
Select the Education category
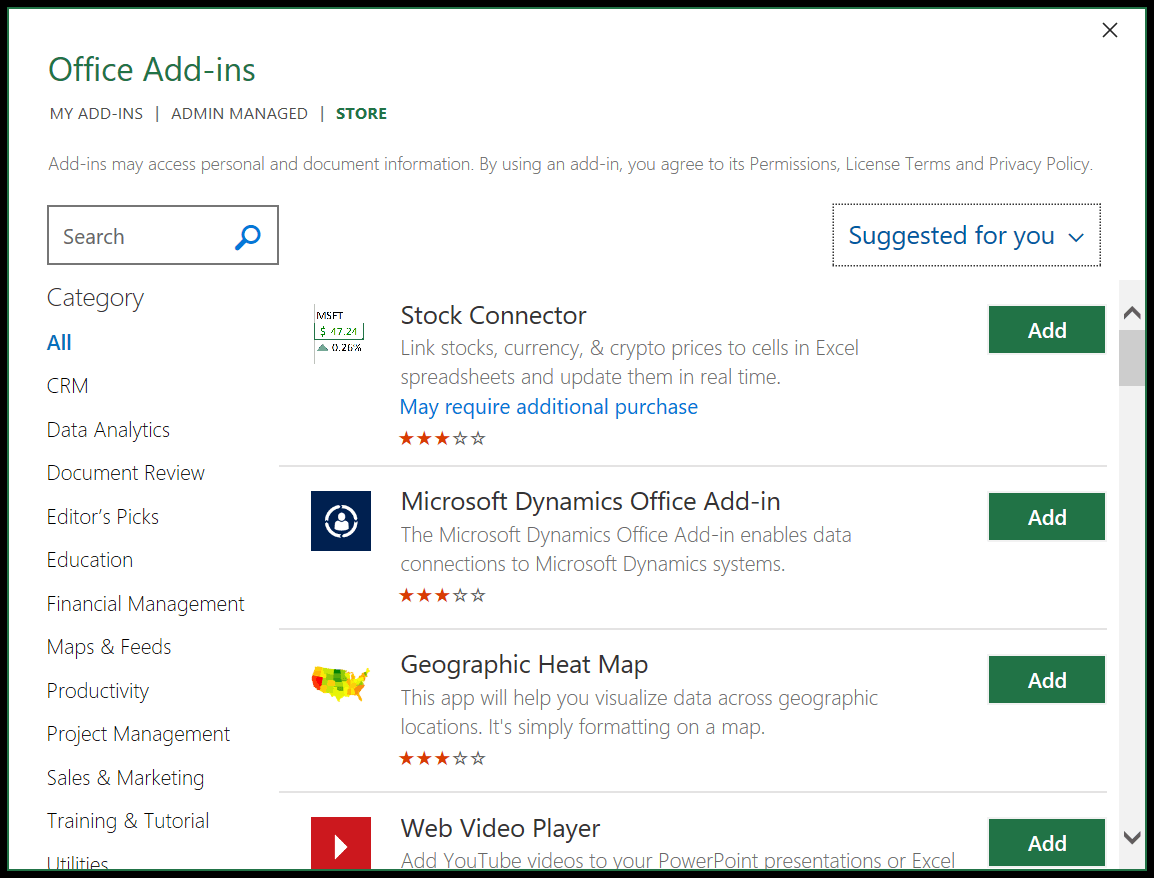(90, 560)
